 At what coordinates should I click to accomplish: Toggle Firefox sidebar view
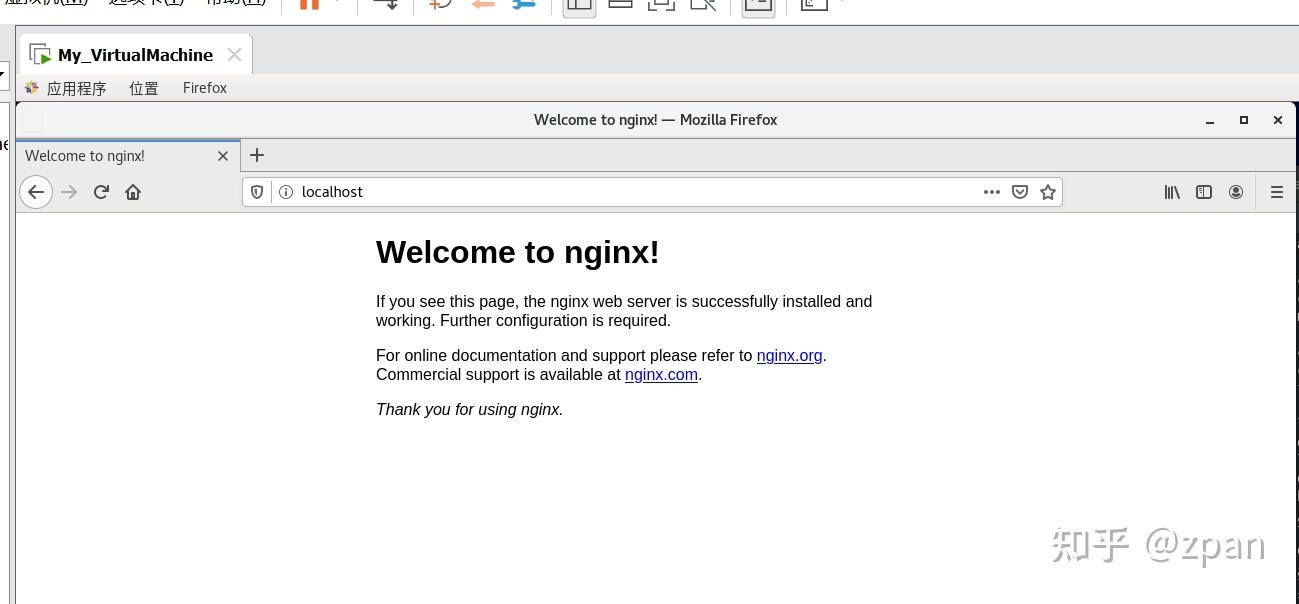pyautogui.click(x=1204, y=192)
